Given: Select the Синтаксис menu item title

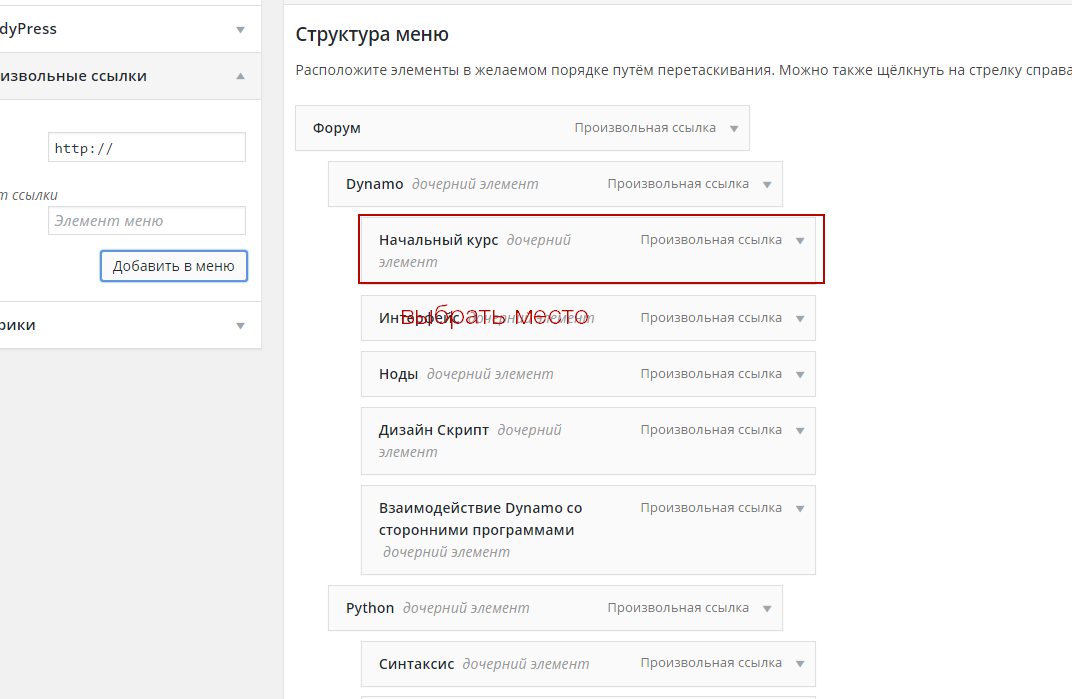Looking at the screenshot, I should point(416,663).
